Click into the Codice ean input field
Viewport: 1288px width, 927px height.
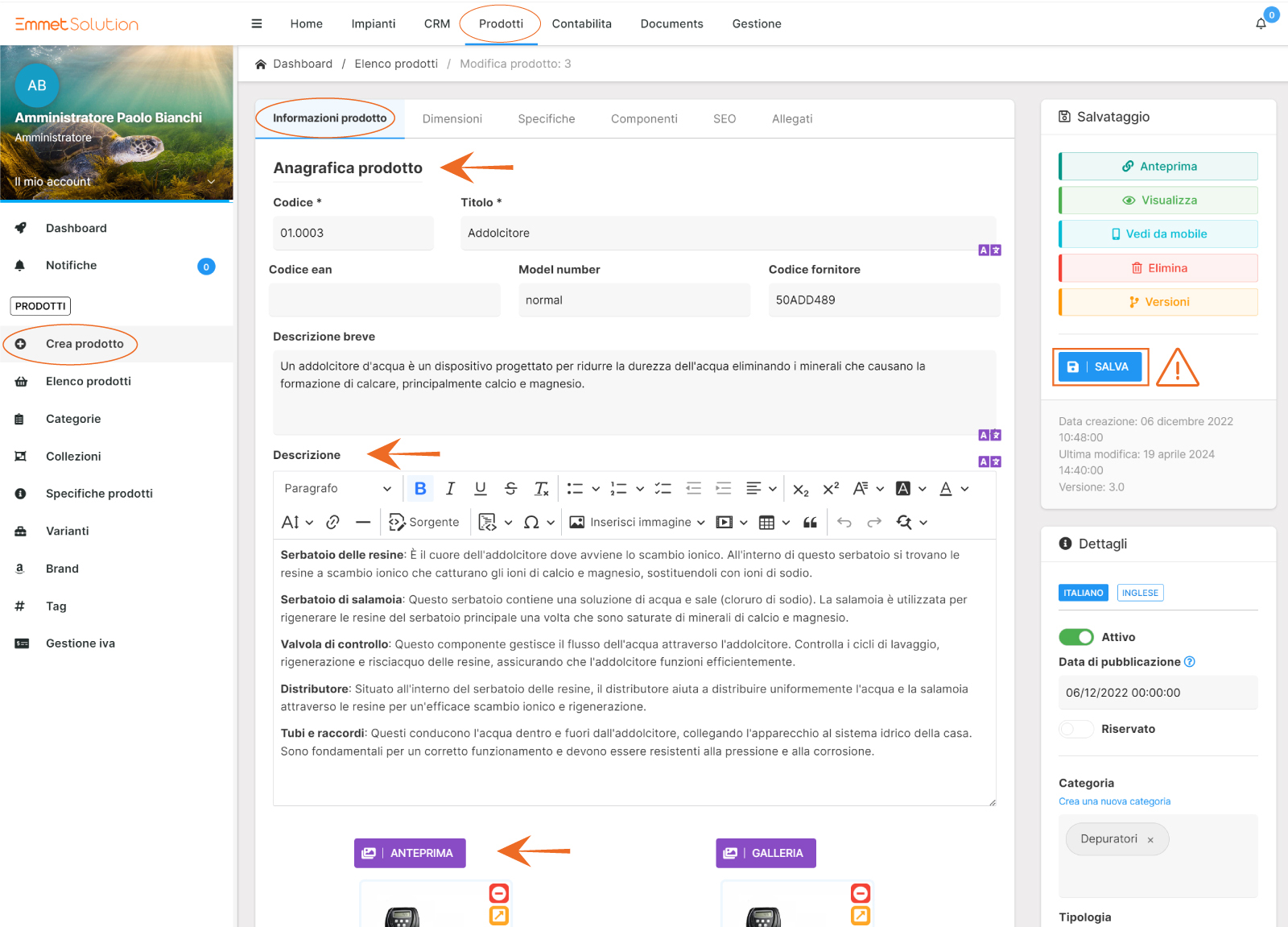[x=384, y=300]
